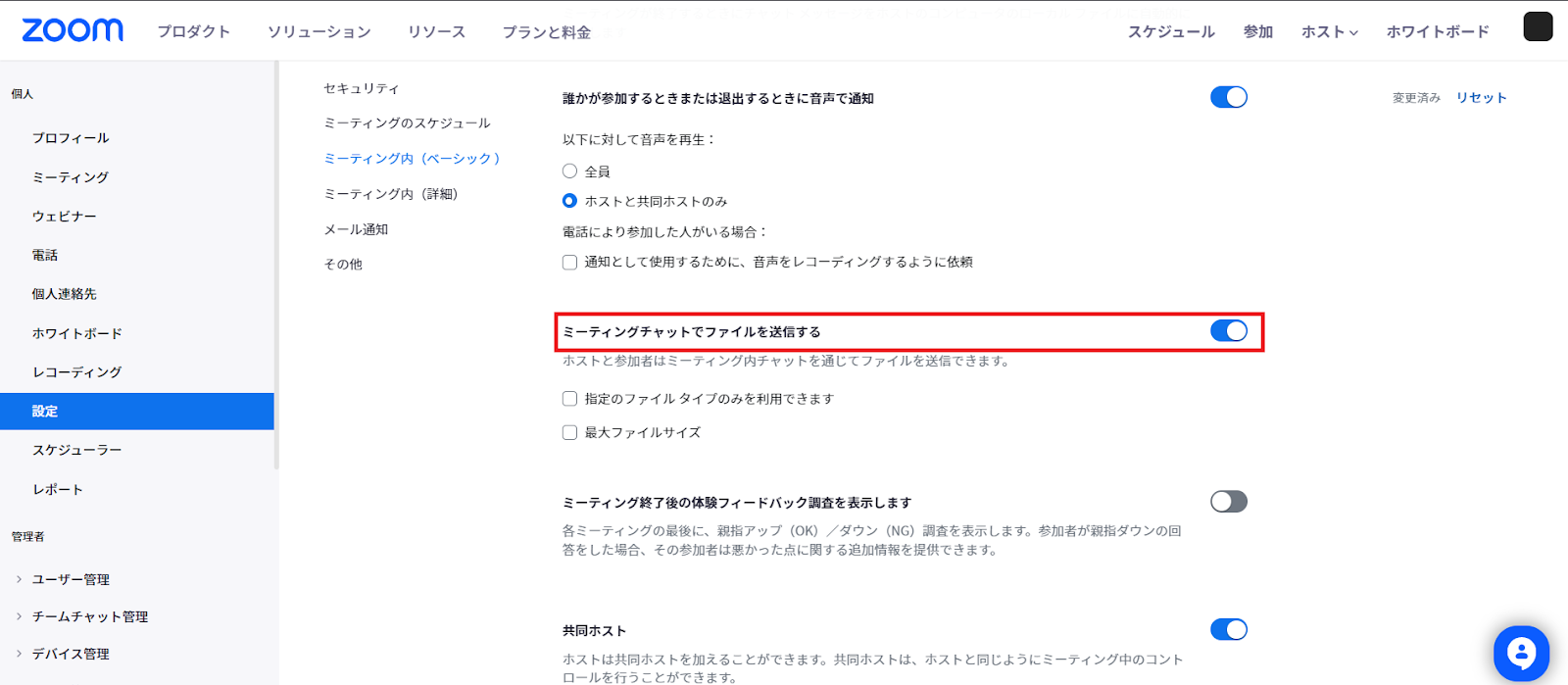Open the chat support bot icon
Image resolution: width=1568 pixels, height=685 pixels.
[1520, 653]
